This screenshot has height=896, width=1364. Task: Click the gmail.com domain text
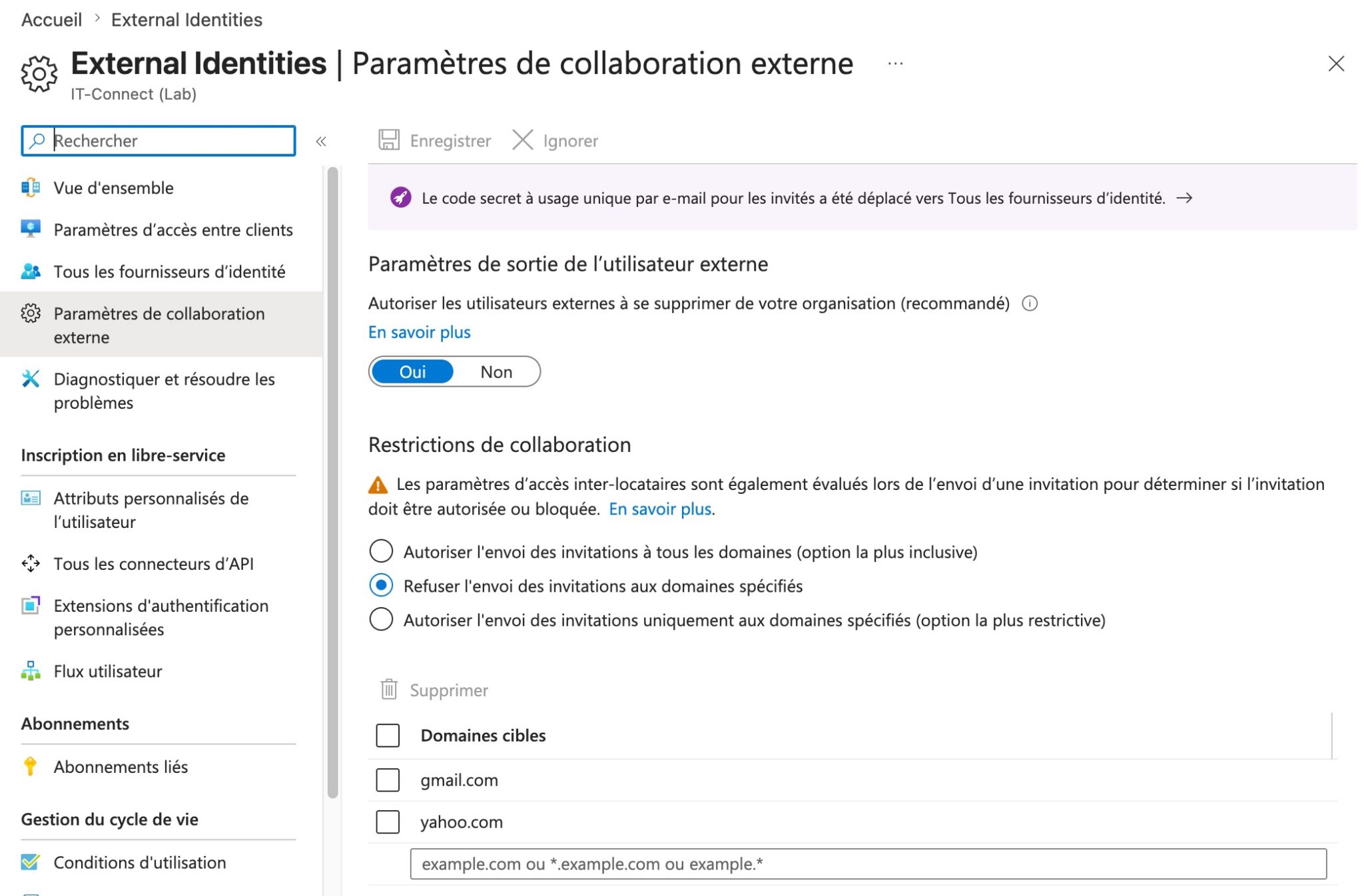tap(459, 780)
